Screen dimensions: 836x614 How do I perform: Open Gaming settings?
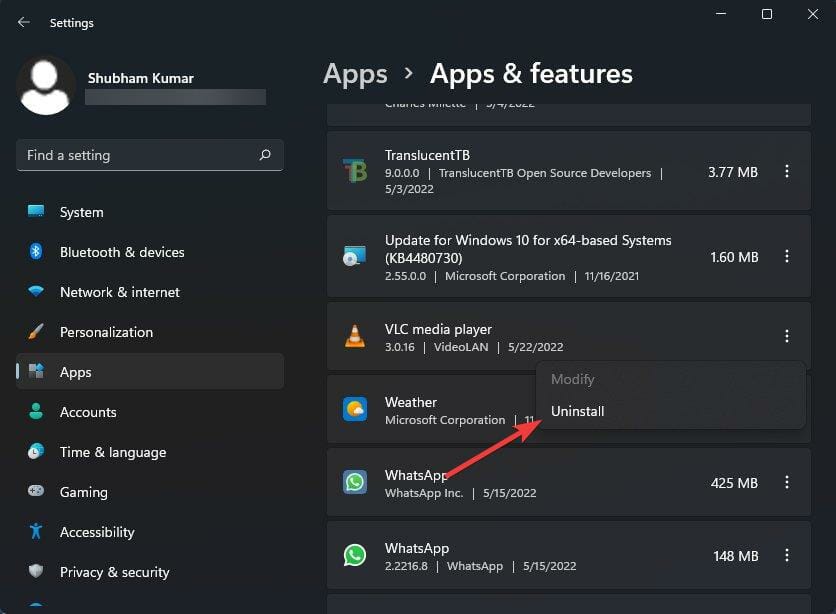pos(150,492)
